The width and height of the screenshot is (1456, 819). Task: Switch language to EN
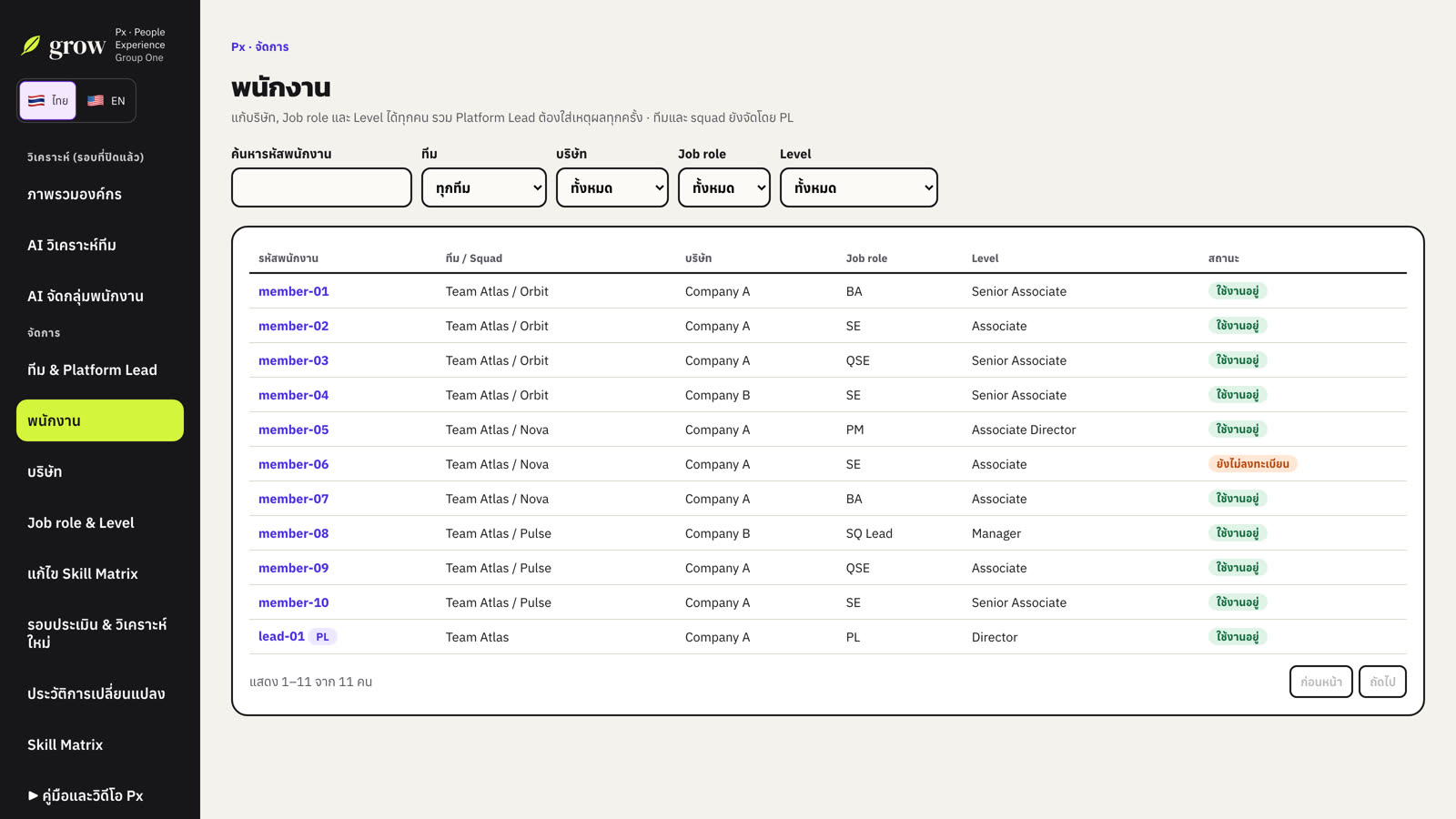point(106,100)
